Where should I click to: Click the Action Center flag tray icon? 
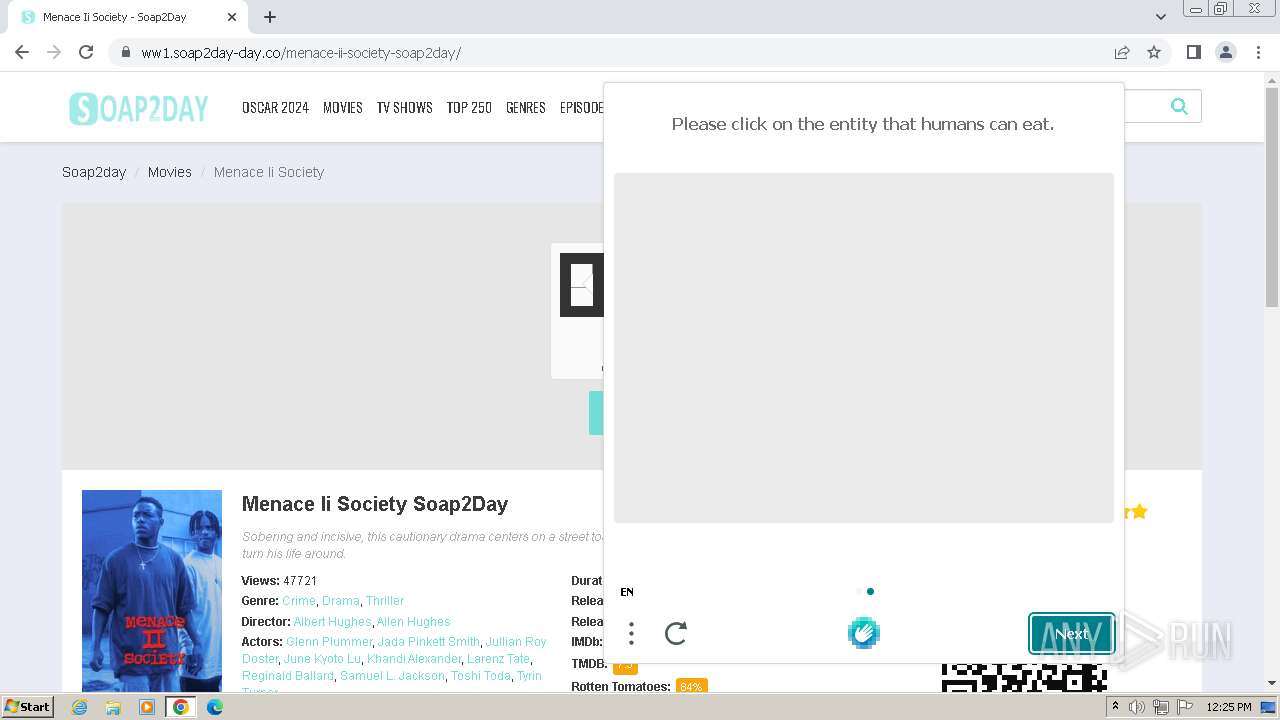coord(1183,707)
